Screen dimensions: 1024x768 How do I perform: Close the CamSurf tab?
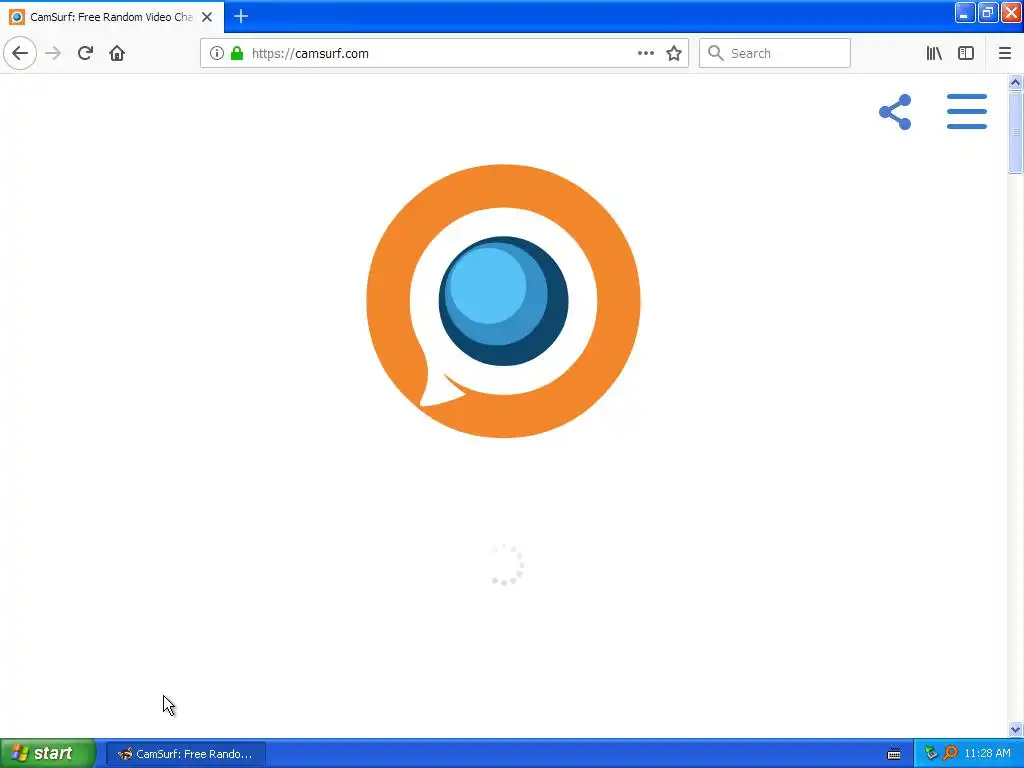207,17
